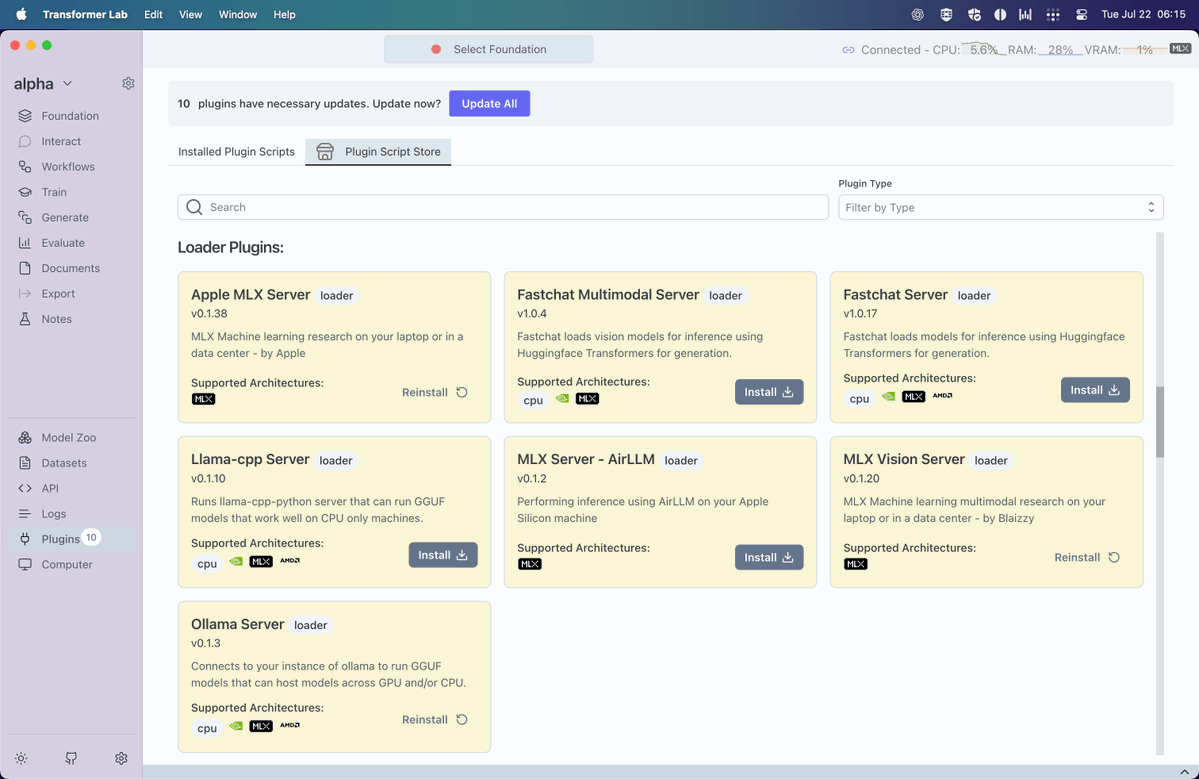Open the Filter by Type dropdown

[1000, 207]
